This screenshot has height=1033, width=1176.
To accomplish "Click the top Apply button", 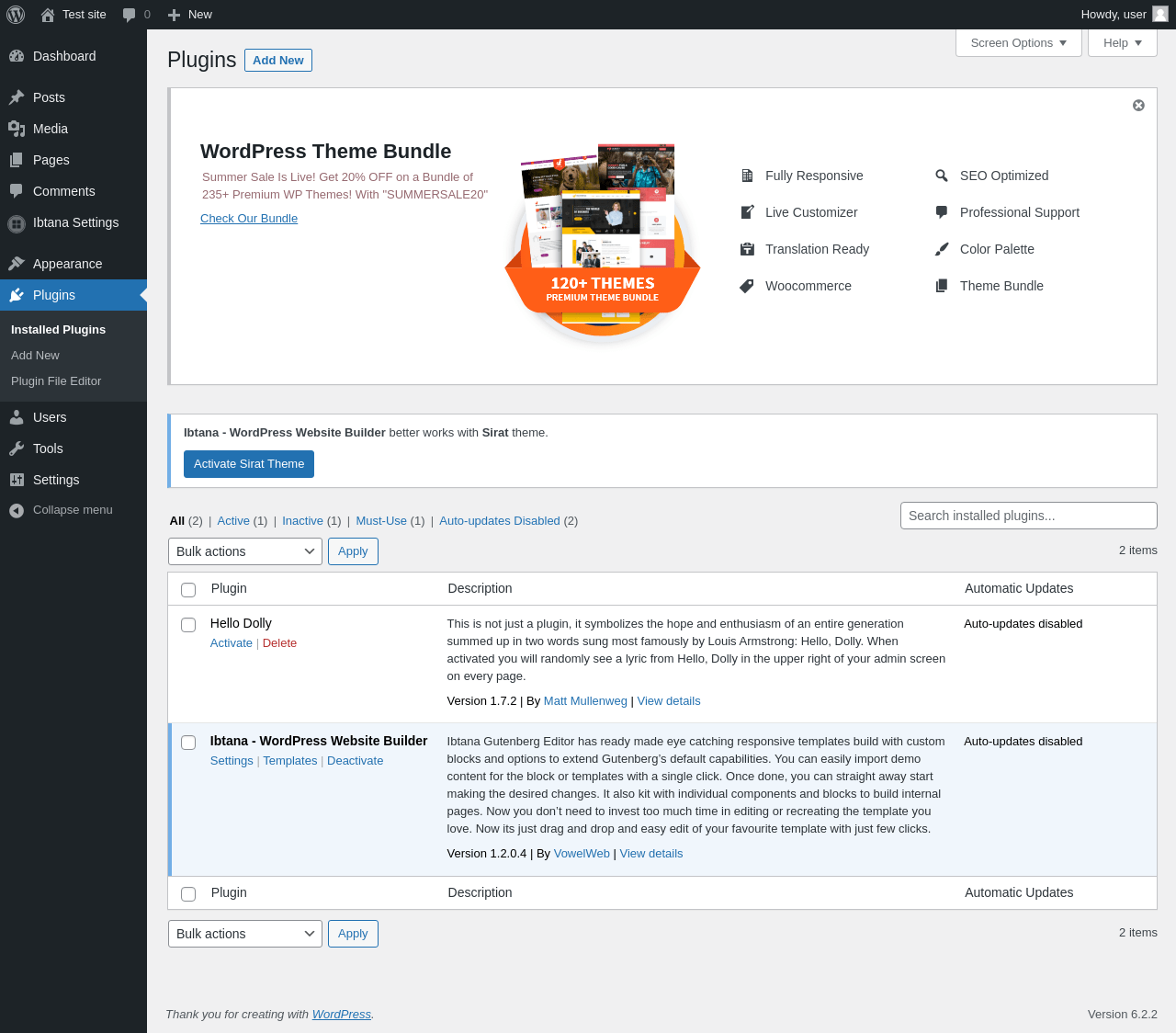I will pos(353,551).
